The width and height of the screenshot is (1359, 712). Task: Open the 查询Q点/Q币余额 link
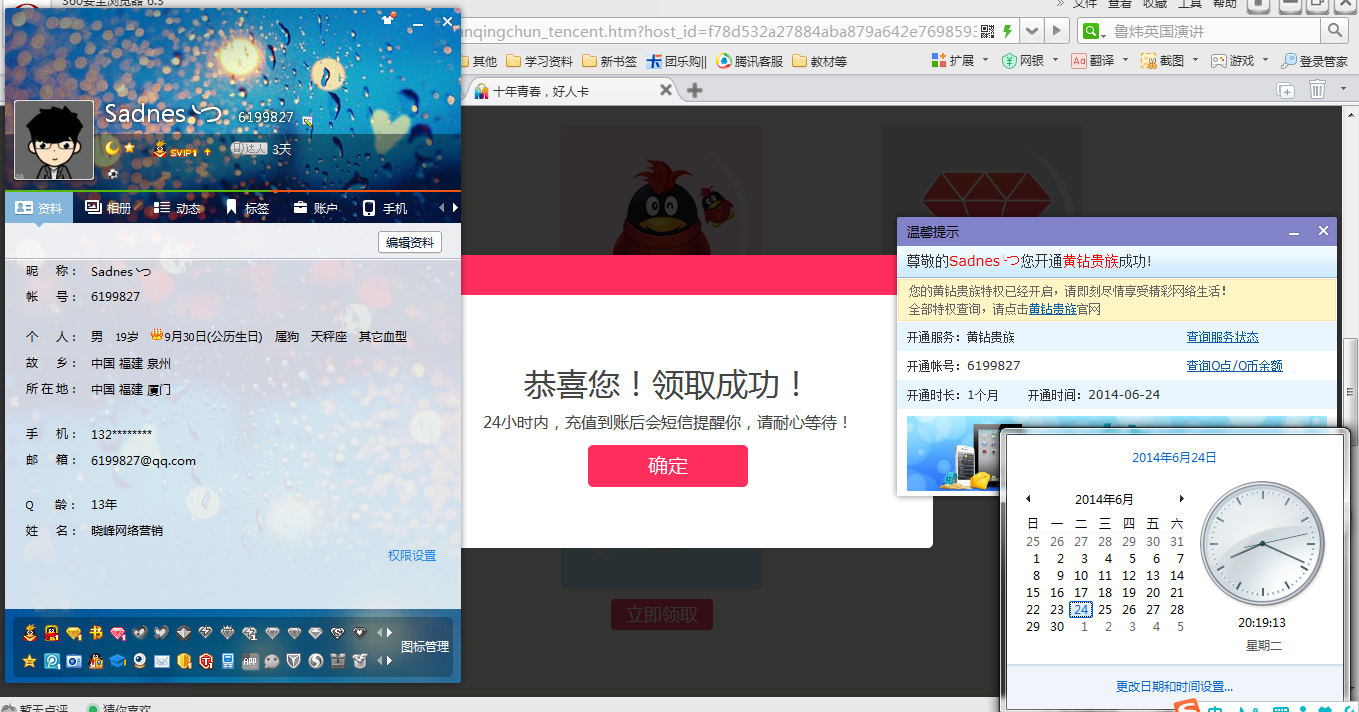click(x=1234, y=366)
